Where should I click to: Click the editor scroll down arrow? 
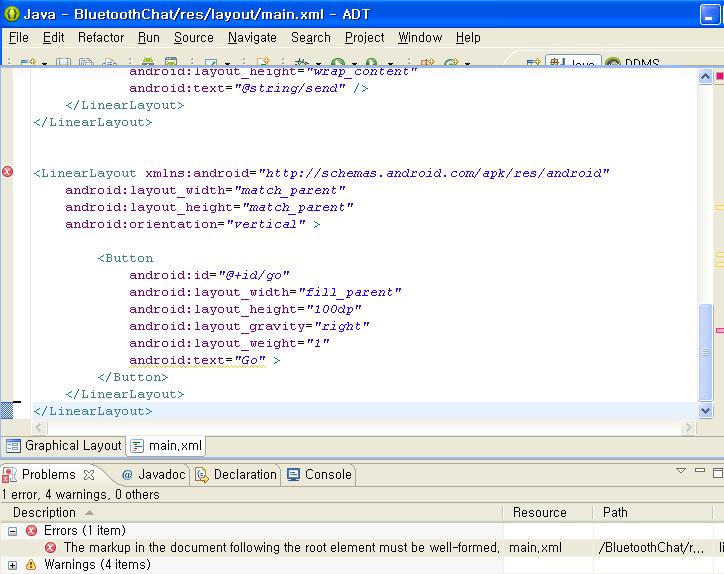point(705,410)
